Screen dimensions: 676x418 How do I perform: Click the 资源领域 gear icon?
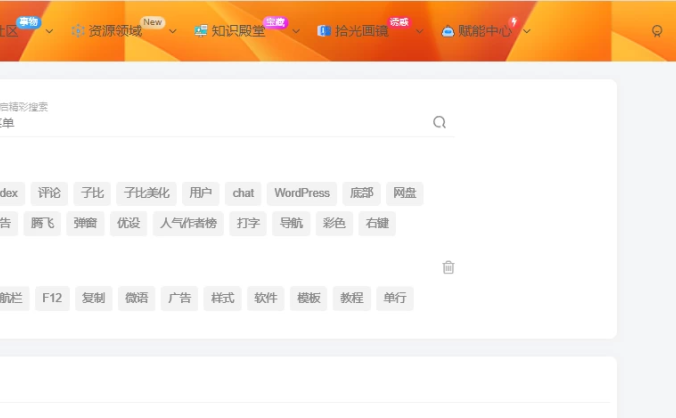pyautogui.click(x=78, y=31)
